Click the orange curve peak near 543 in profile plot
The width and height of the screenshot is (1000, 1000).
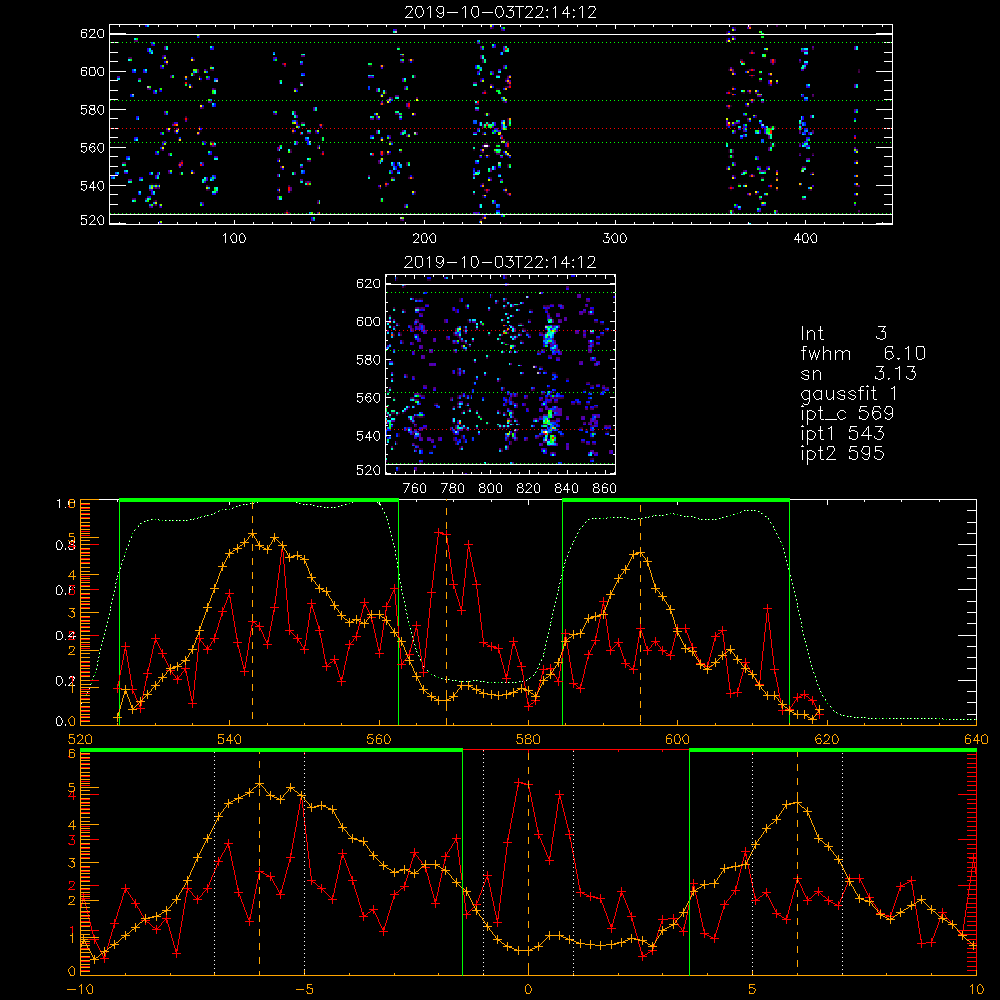coord(253,533)
